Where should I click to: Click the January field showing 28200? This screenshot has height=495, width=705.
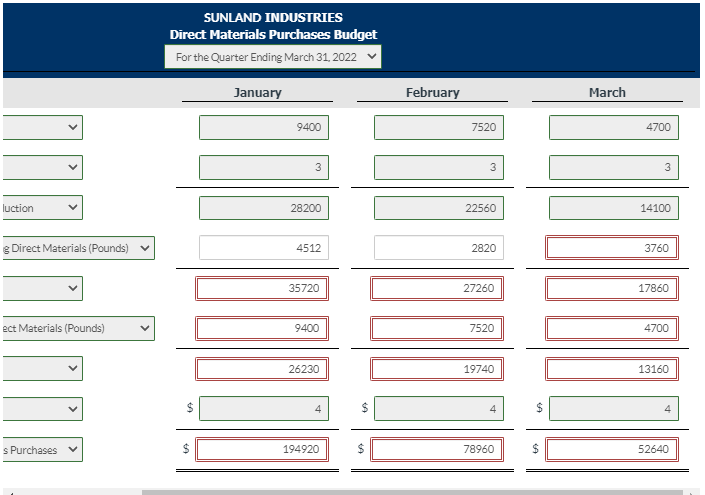coord(264,208)
